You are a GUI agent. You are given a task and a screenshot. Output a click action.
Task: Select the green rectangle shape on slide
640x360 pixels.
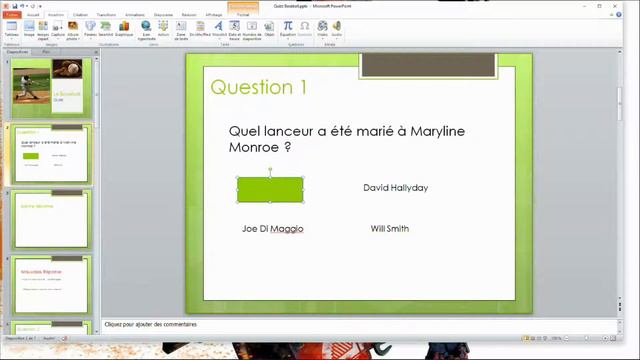(x=270, y=189)
